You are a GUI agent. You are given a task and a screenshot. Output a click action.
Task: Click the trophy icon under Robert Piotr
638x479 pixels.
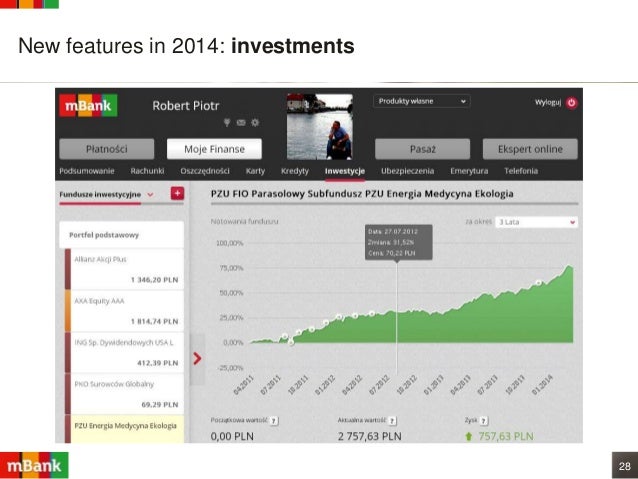click(x=227, y=122)
